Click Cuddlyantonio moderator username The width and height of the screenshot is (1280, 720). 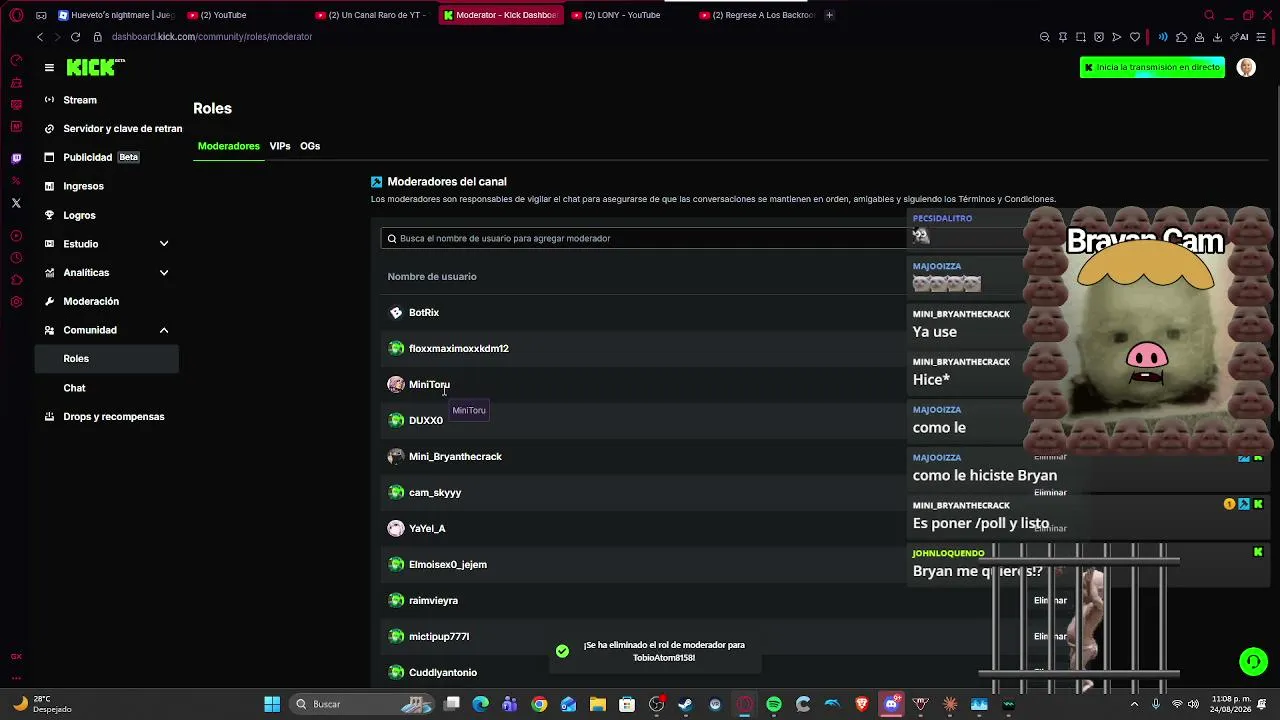tap(443, 673)
